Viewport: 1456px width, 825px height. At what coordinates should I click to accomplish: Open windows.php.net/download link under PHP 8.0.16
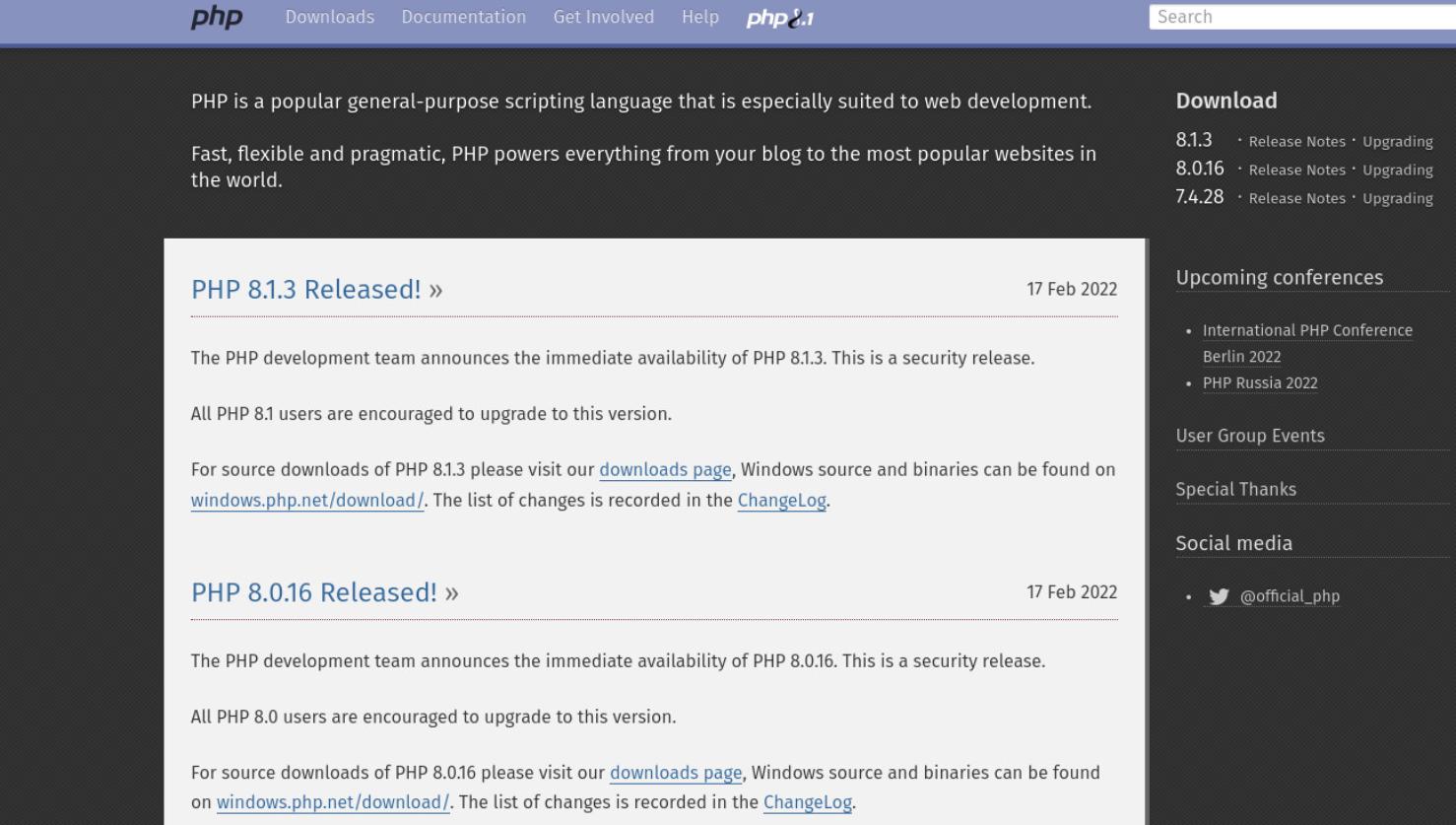point(333,802)
